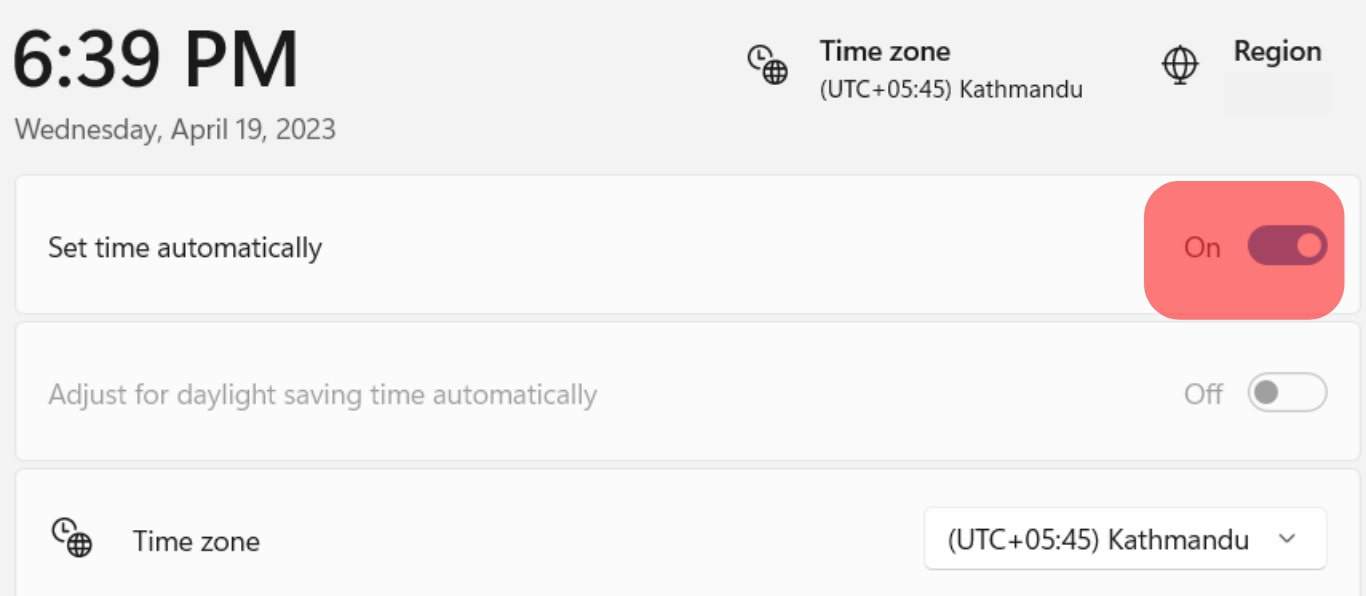The width and height of the screenshot is (1366, 596).
Task: Click the Region header icon at top right
Action: point(1181,63)
